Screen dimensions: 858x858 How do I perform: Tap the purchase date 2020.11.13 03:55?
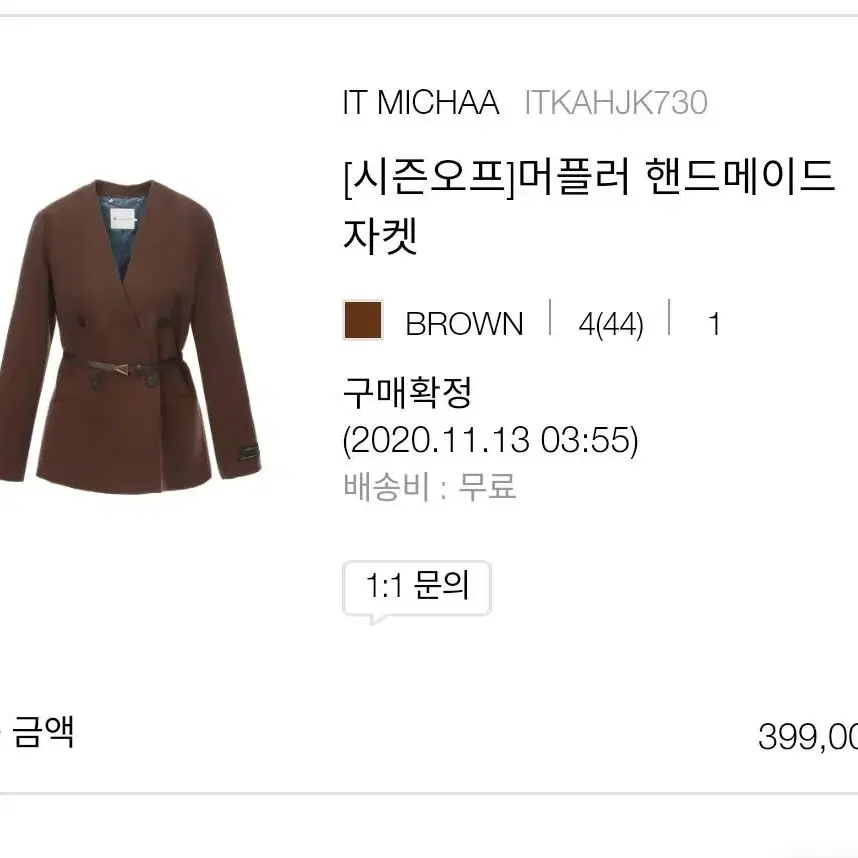(491, 440)
